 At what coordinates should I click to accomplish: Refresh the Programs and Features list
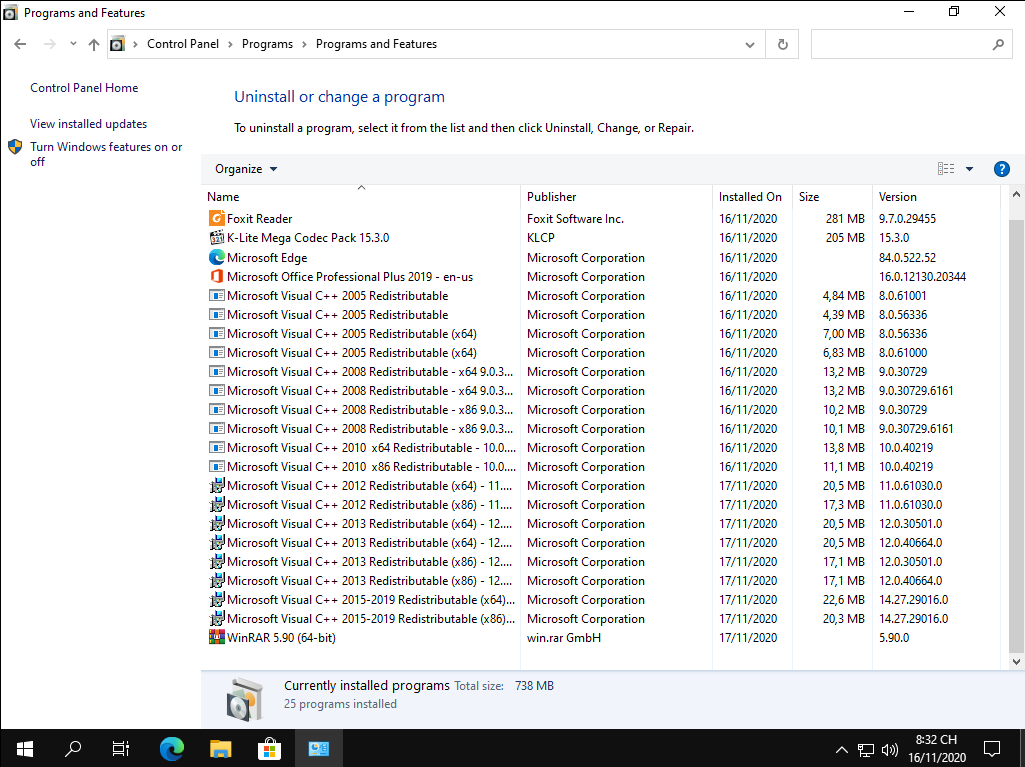[x=782, y=44]
